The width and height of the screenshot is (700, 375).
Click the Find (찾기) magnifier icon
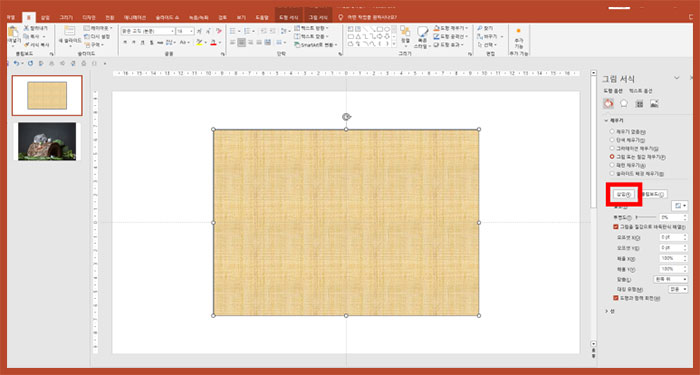click(x=479, y=28)
